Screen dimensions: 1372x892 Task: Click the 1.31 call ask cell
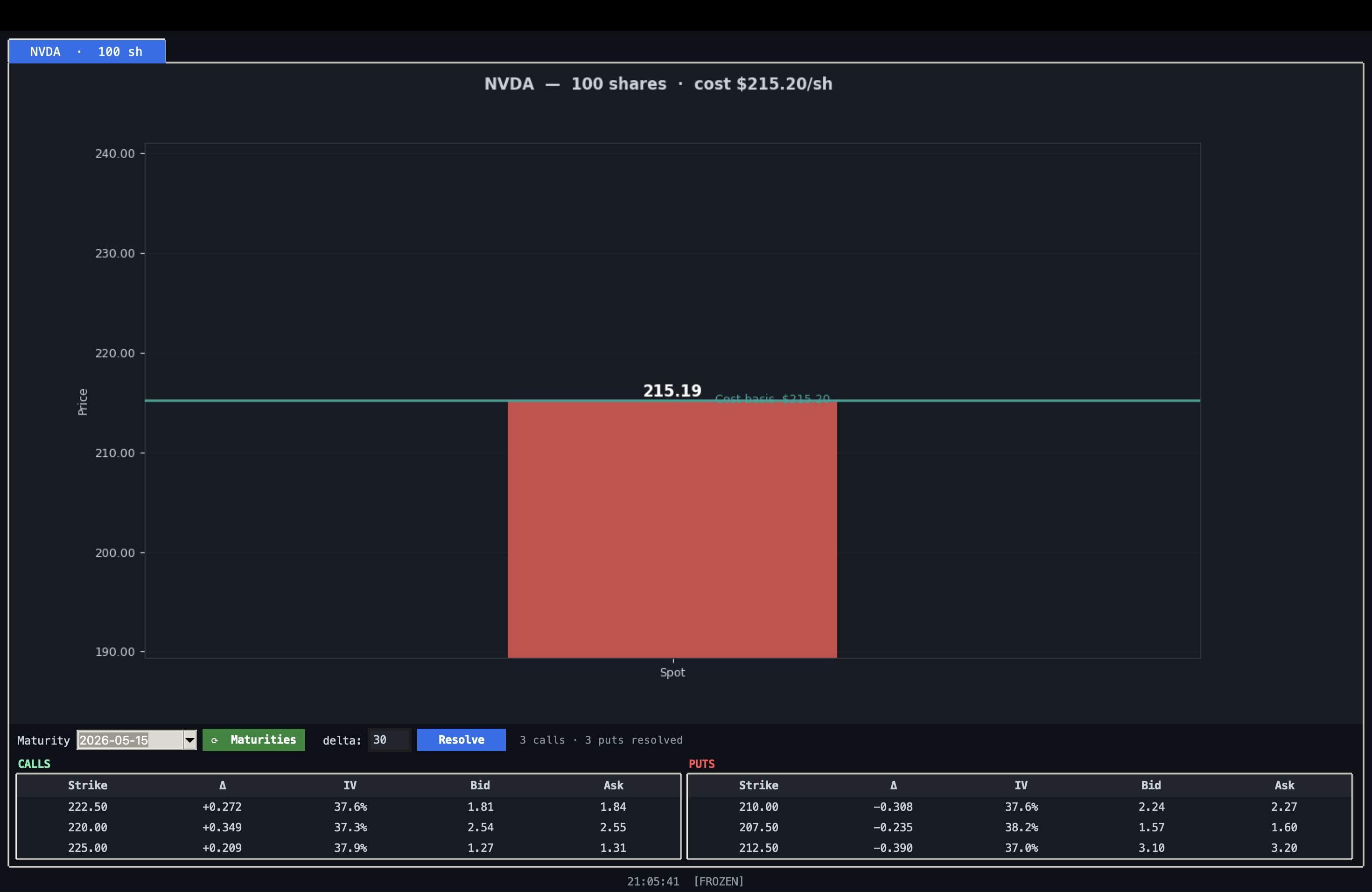[613, 848]
